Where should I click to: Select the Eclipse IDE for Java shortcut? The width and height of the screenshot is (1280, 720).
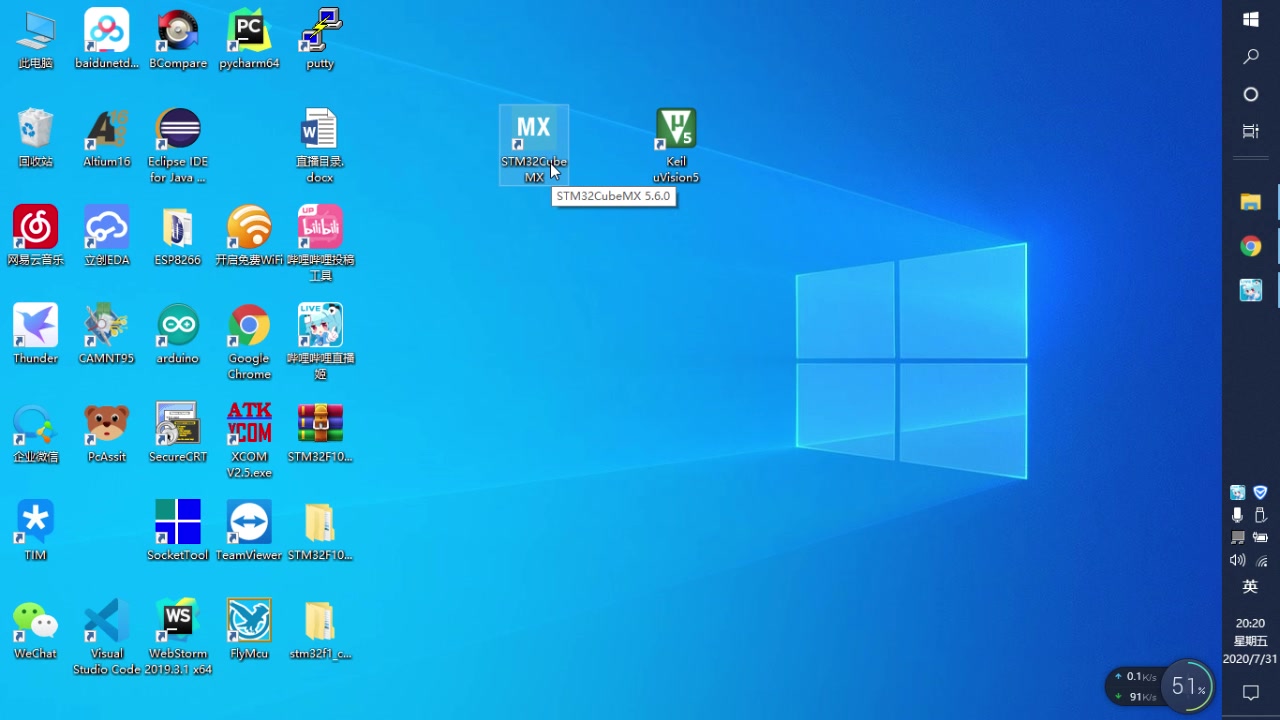[x=178, y=146]
